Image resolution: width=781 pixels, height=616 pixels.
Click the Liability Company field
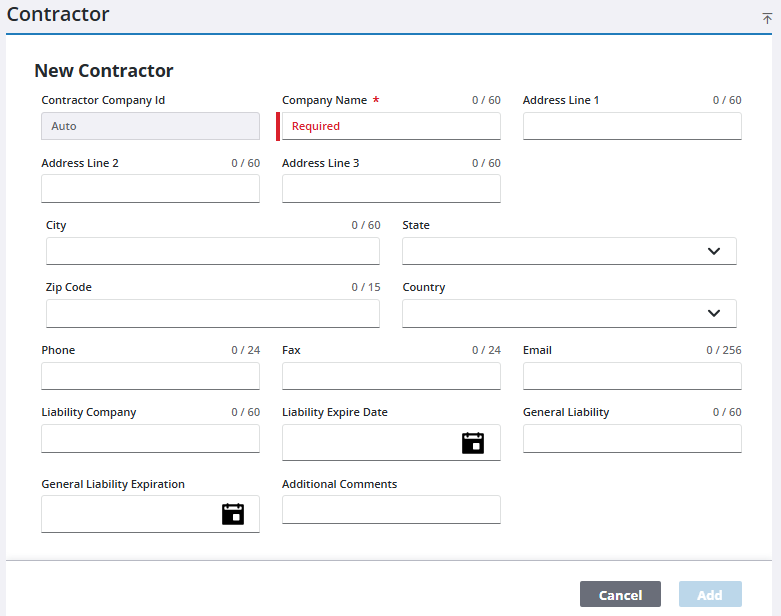(150, 438)
